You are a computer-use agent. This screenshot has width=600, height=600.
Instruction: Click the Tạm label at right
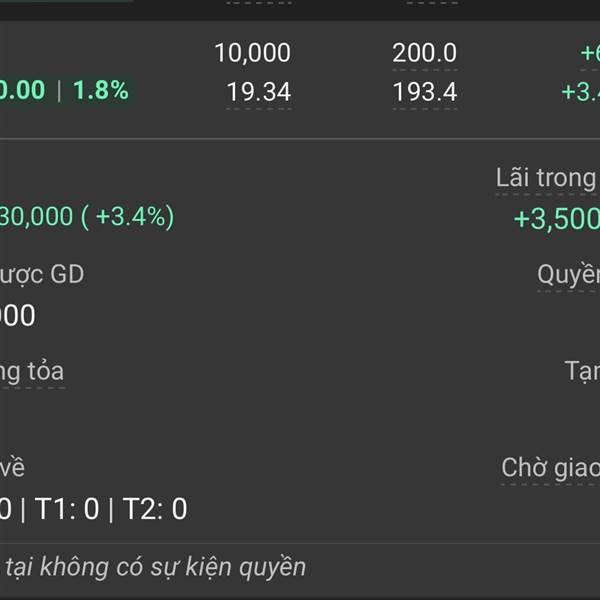tap(582, 372)
